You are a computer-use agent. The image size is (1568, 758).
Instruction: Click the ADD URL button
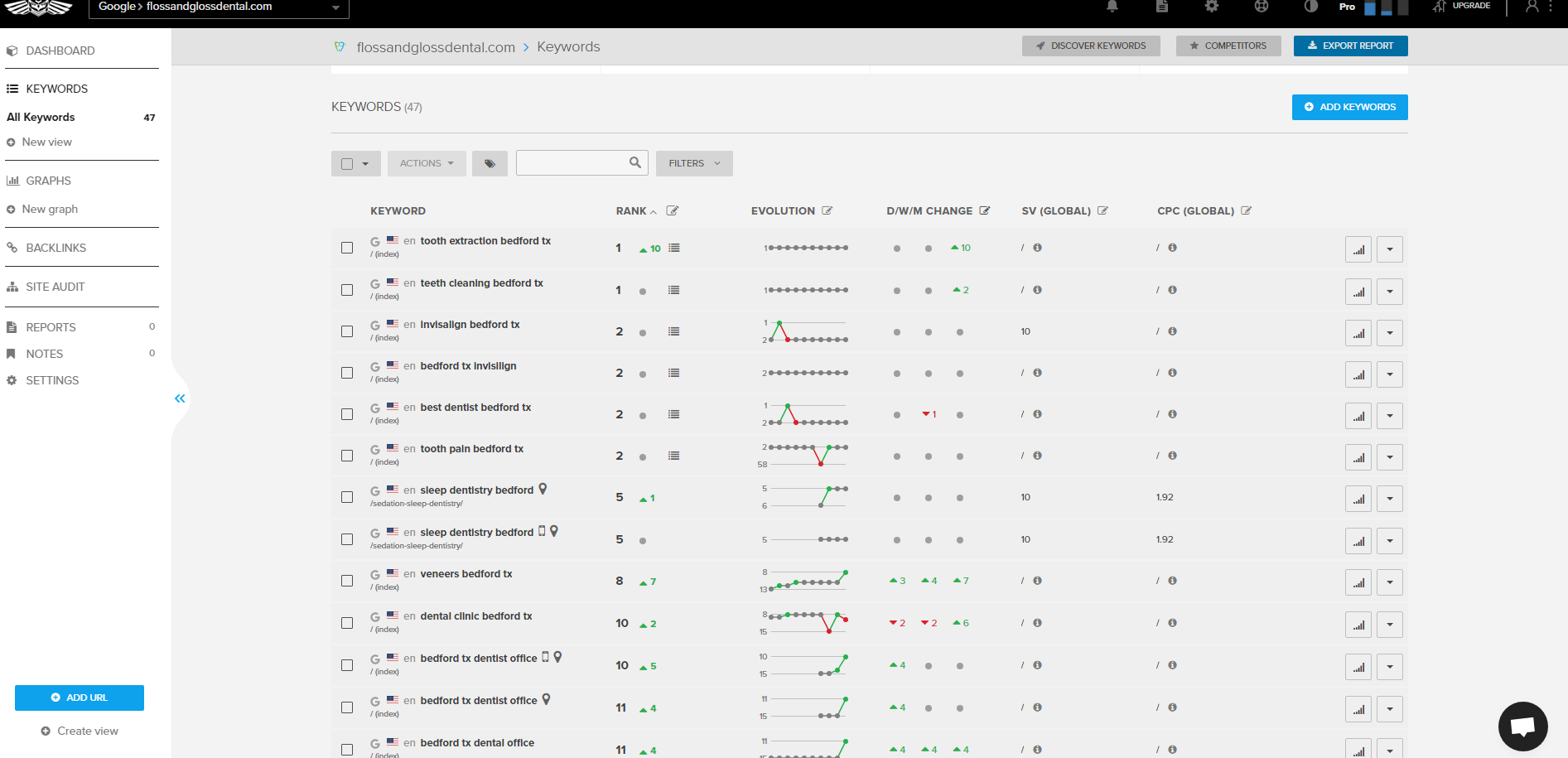pyautogui.click(x=80, y=698)
